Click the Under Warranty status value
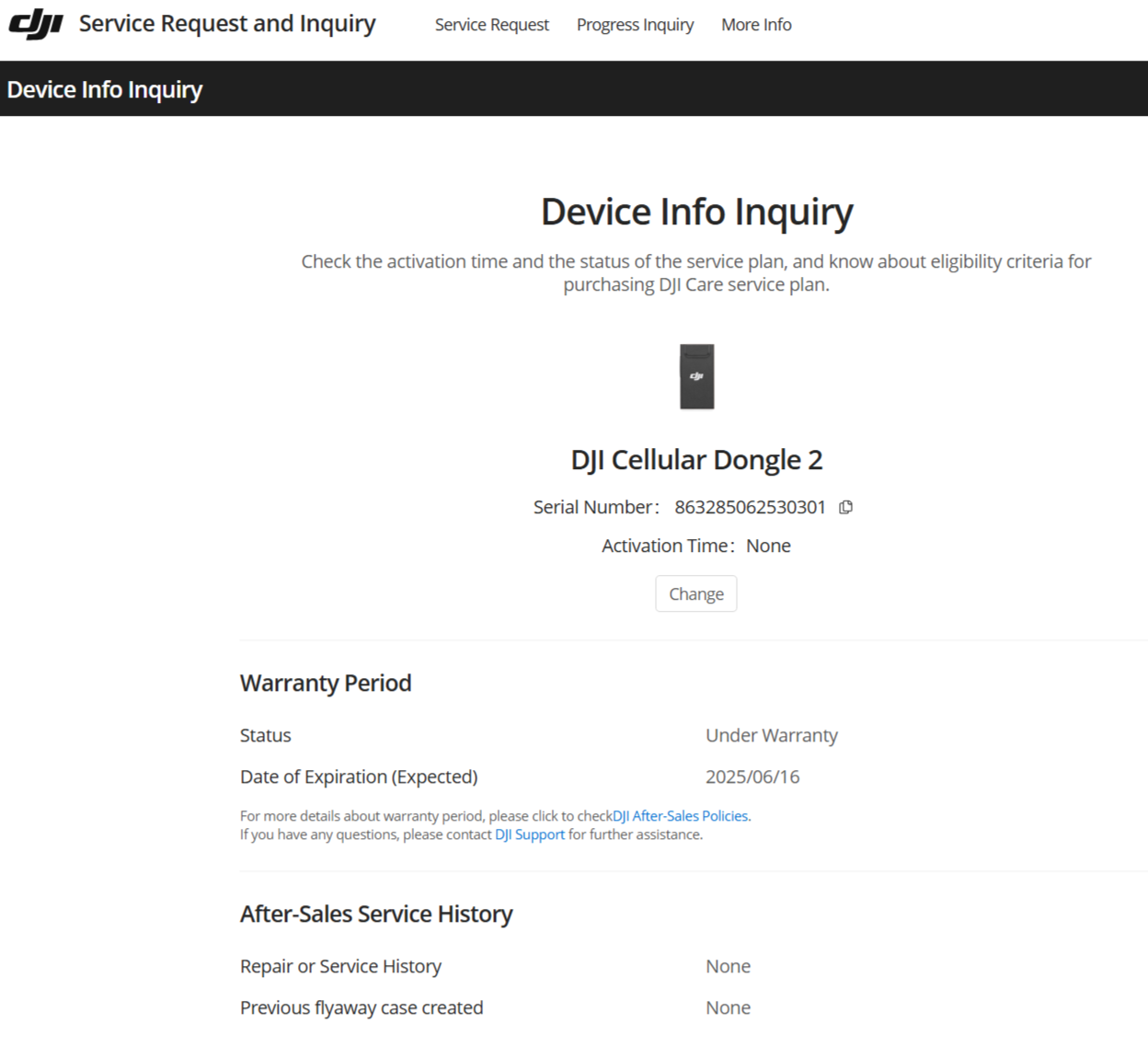The image size is (1148, 1058). coord(771,735)
